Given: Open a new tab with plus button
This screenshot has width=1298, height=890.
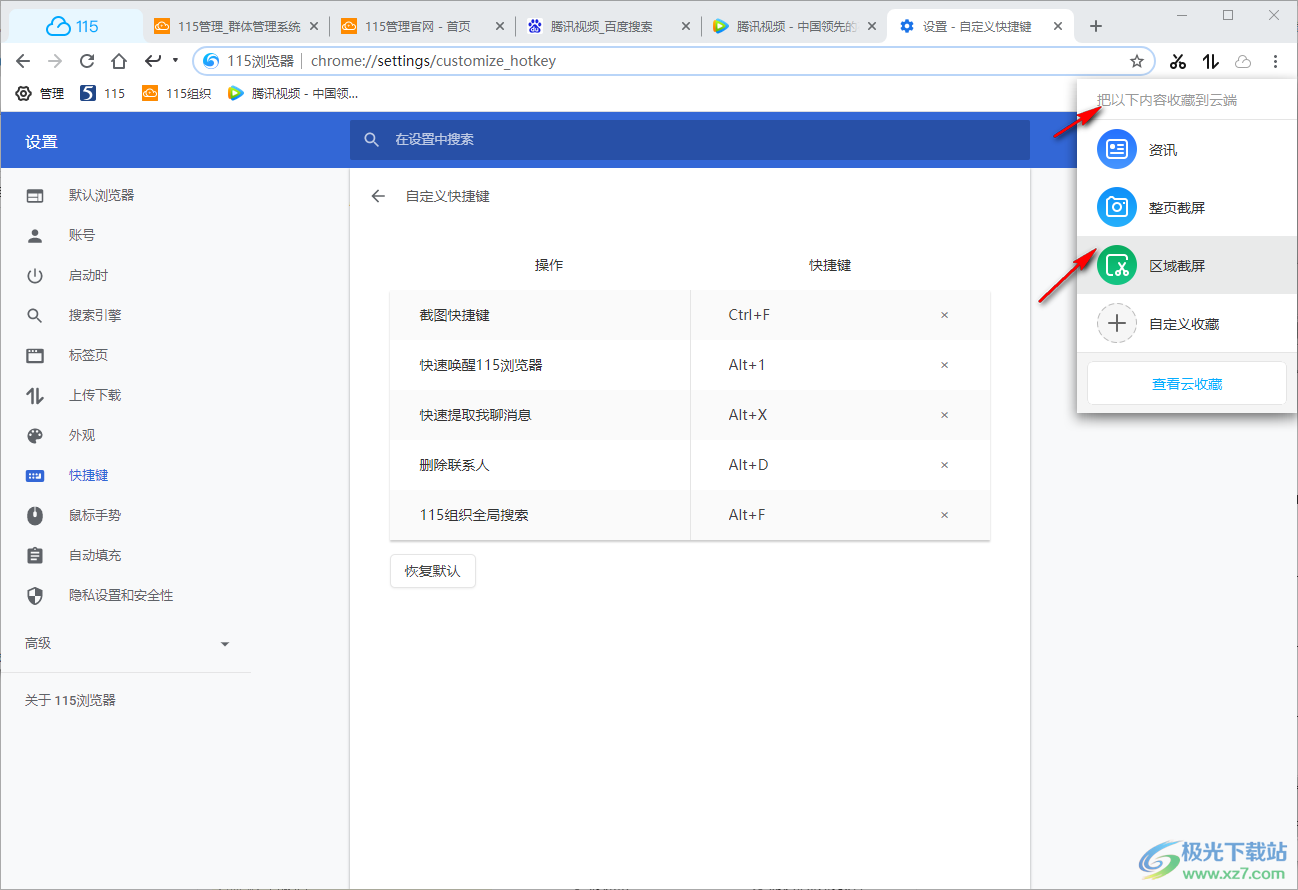Looking at the screenshot, I should tap(1096, 26).
